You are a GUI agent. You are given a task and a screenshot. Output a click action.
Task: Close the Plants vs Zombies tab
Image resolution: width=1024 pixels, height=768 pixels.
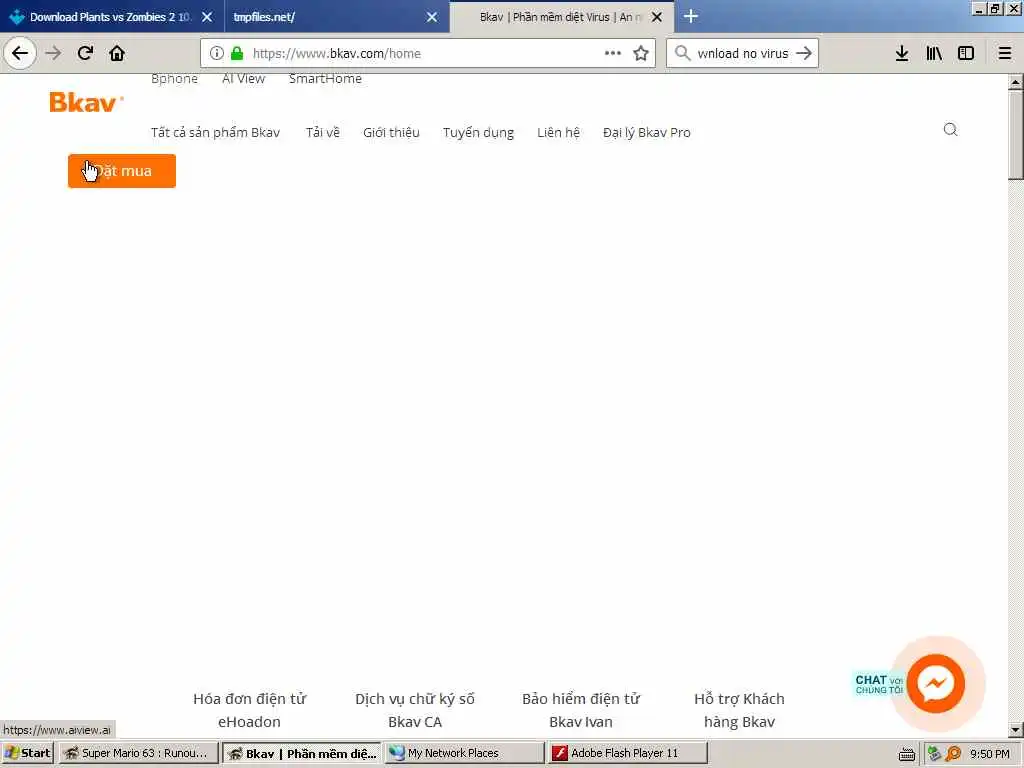click(x=207, y=17)
